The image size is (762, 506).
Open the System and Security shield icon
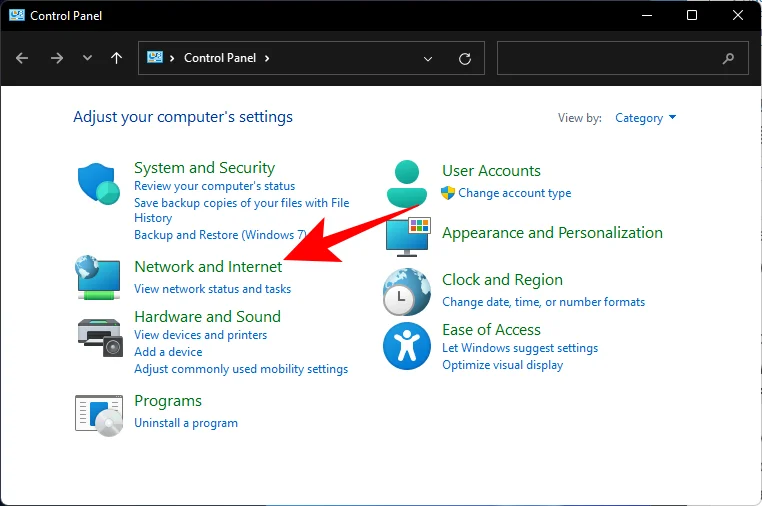[99, 184]
